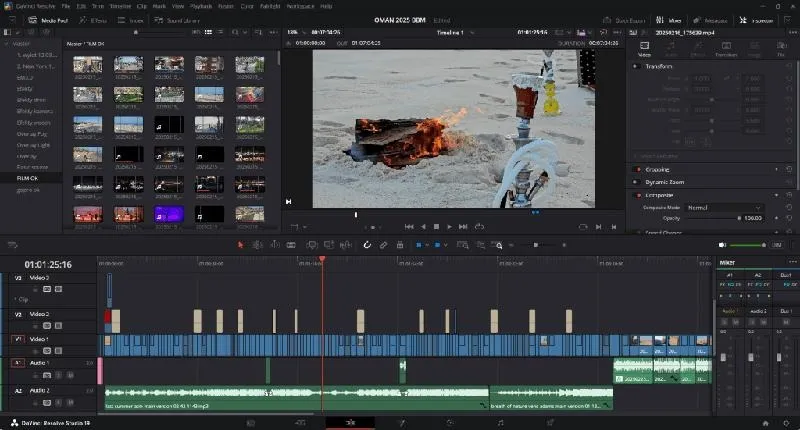Adjust the monitor volume slider
Screen dimensions: 800x430
pos(747,245)
